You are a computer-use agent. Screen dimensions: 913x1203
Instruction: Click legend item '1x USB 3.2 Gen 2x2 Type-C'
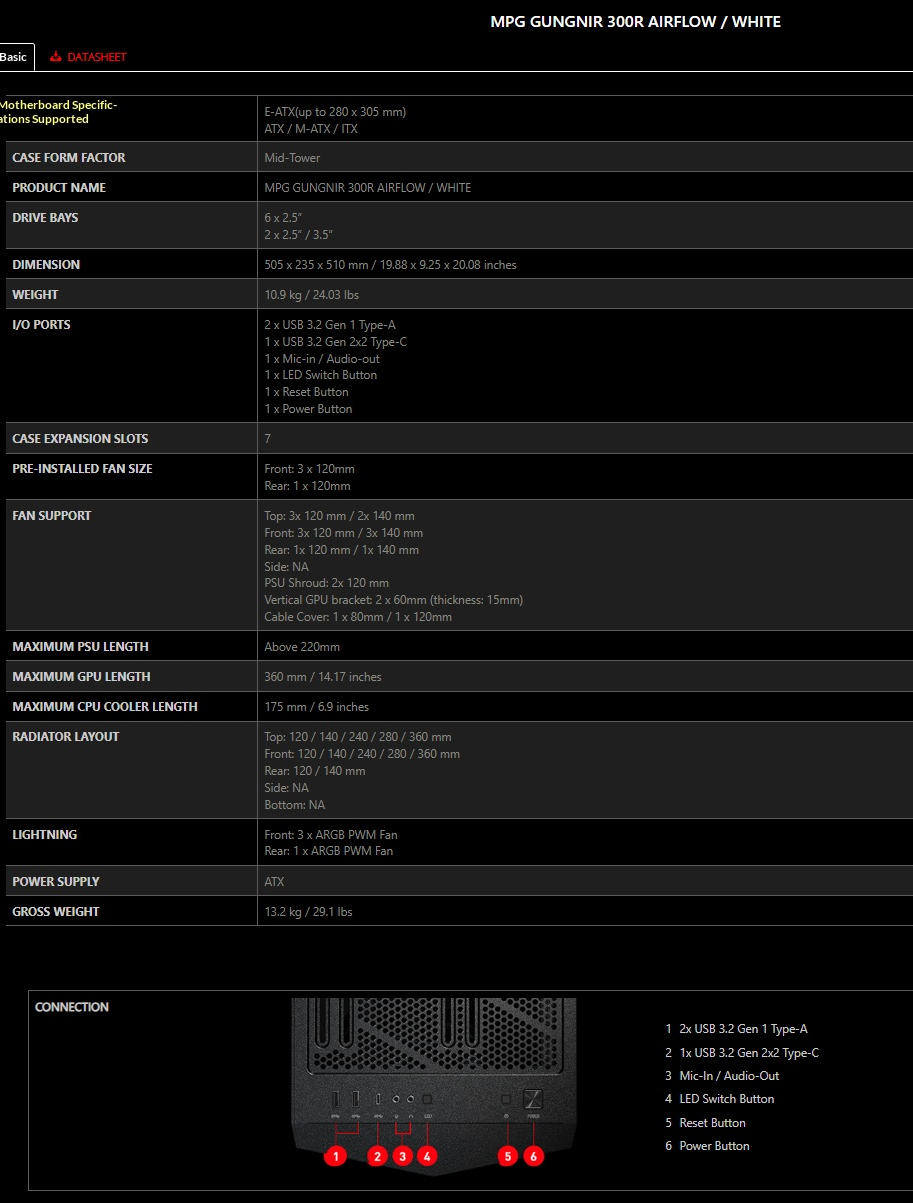click(x=749, y=1053)
